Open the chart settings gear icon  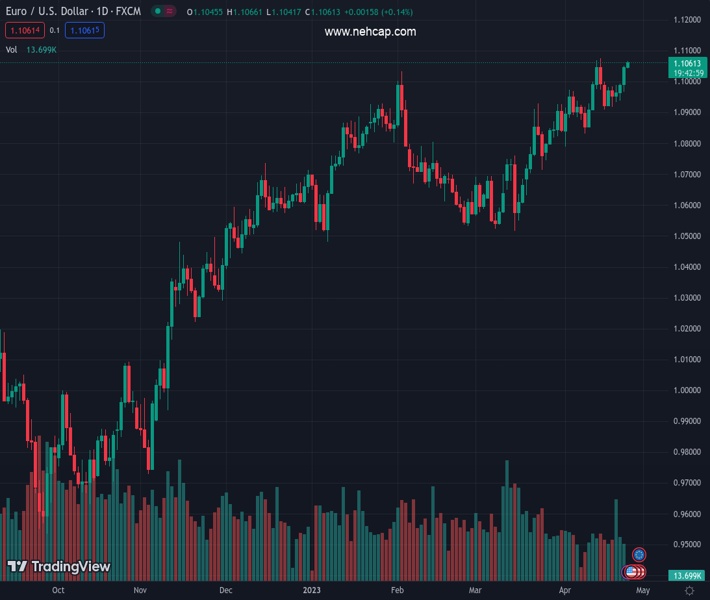[x=688, y=590]
